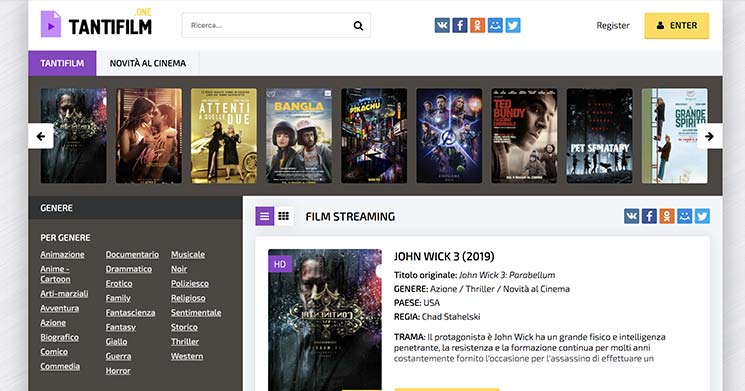Choose the Biografico genre

coord(59,337)
